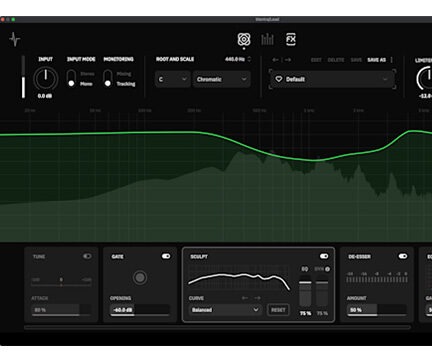Toggle Monitoring Mixing/Tracking switch
Screen dimensions: 432x363
(x=108, y=79)
